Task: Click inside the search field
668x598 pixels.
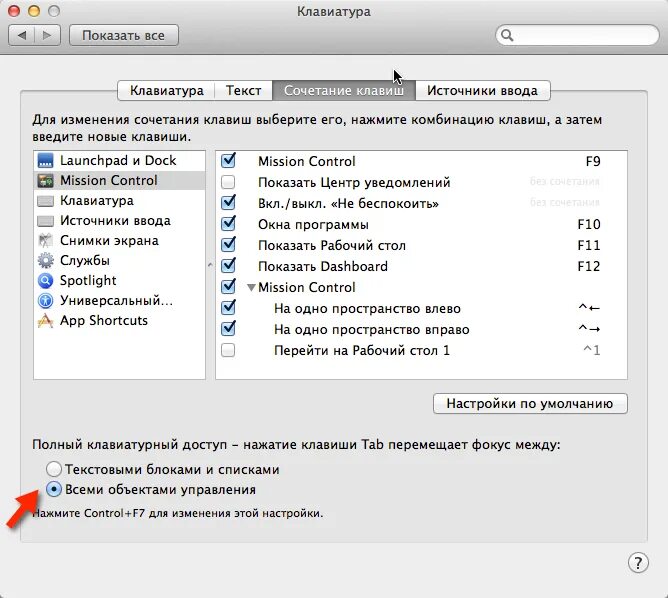Action: tap(577, 35)
